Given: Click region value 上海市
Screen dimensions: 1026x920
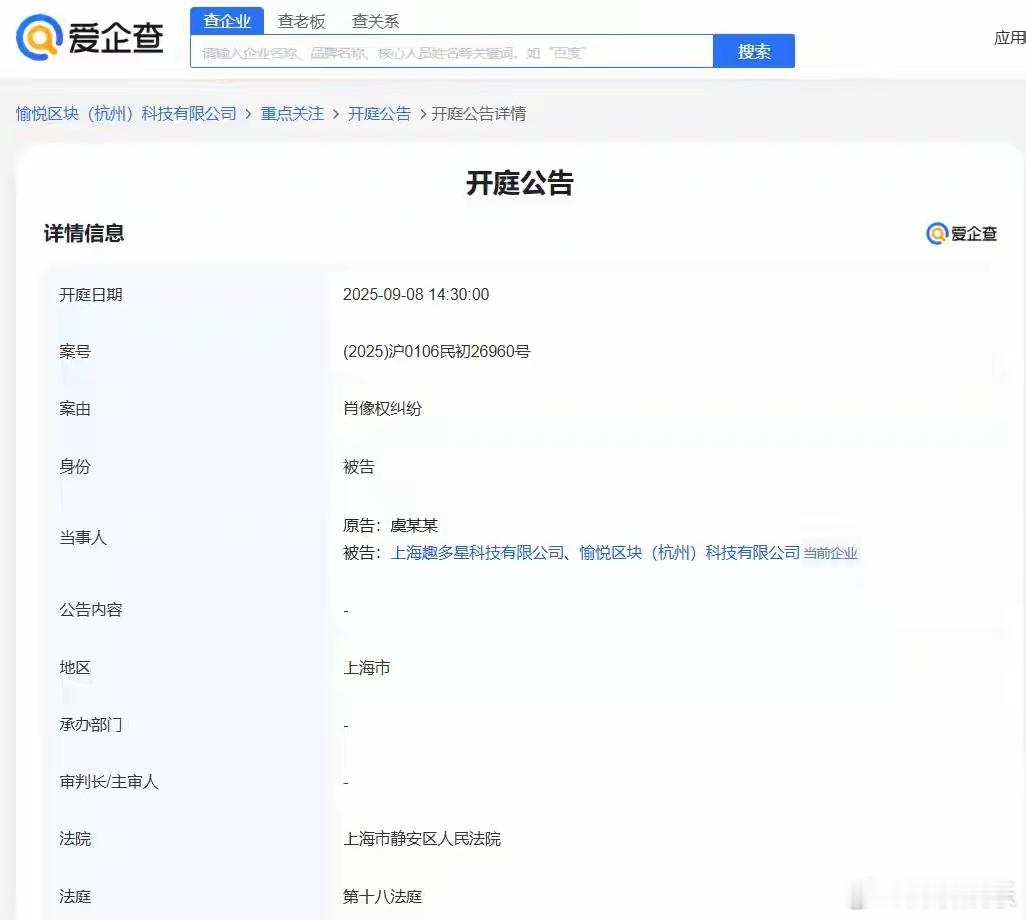Looking at the screenshot, I should click(366, 667).
